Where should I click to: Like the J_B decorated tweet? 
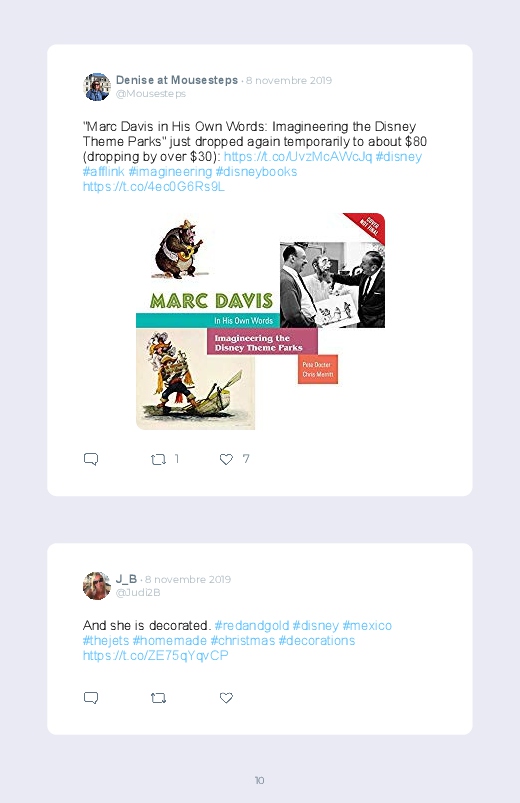click(226, 698)
